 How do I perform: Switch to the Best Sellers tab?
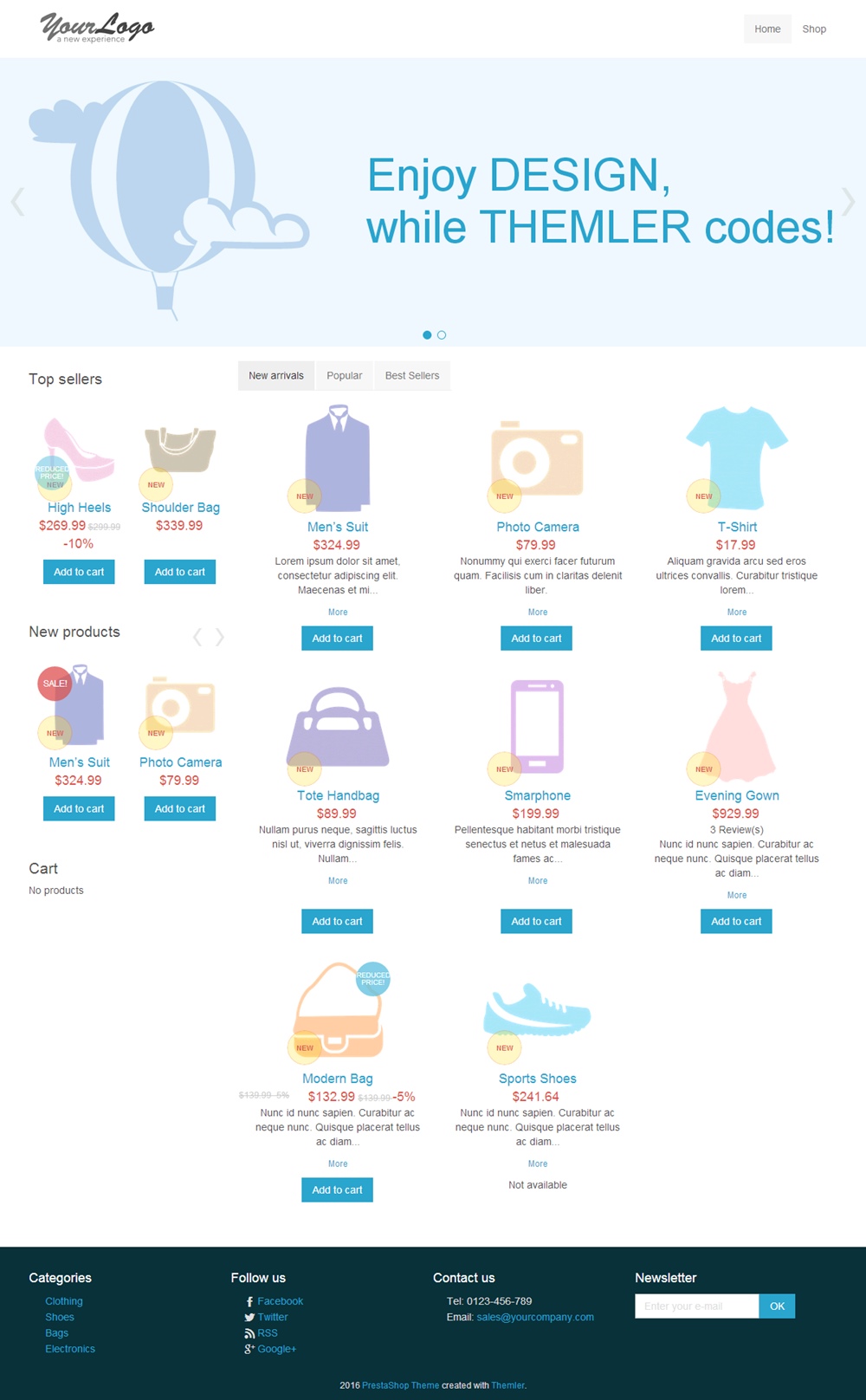tap(412, 376)
